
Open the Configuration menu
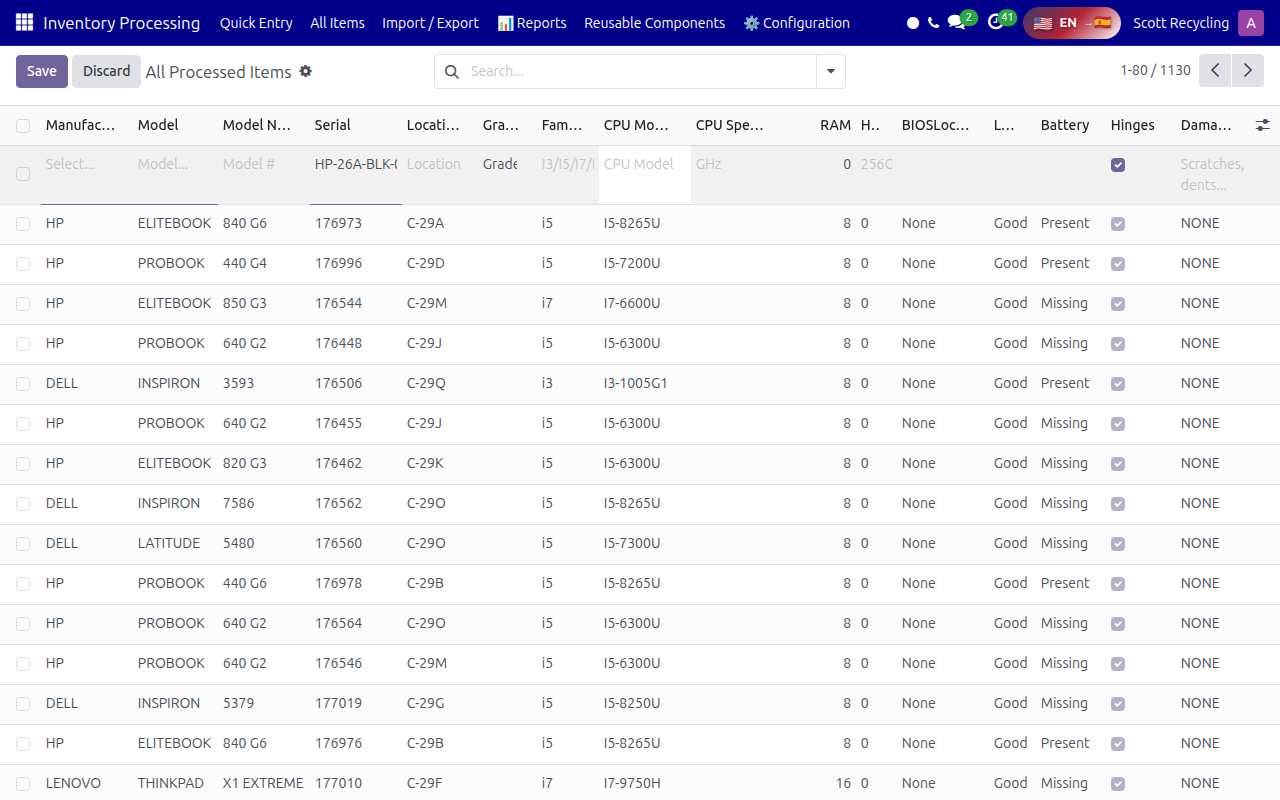pyautogui.click(x=797, y=23)
